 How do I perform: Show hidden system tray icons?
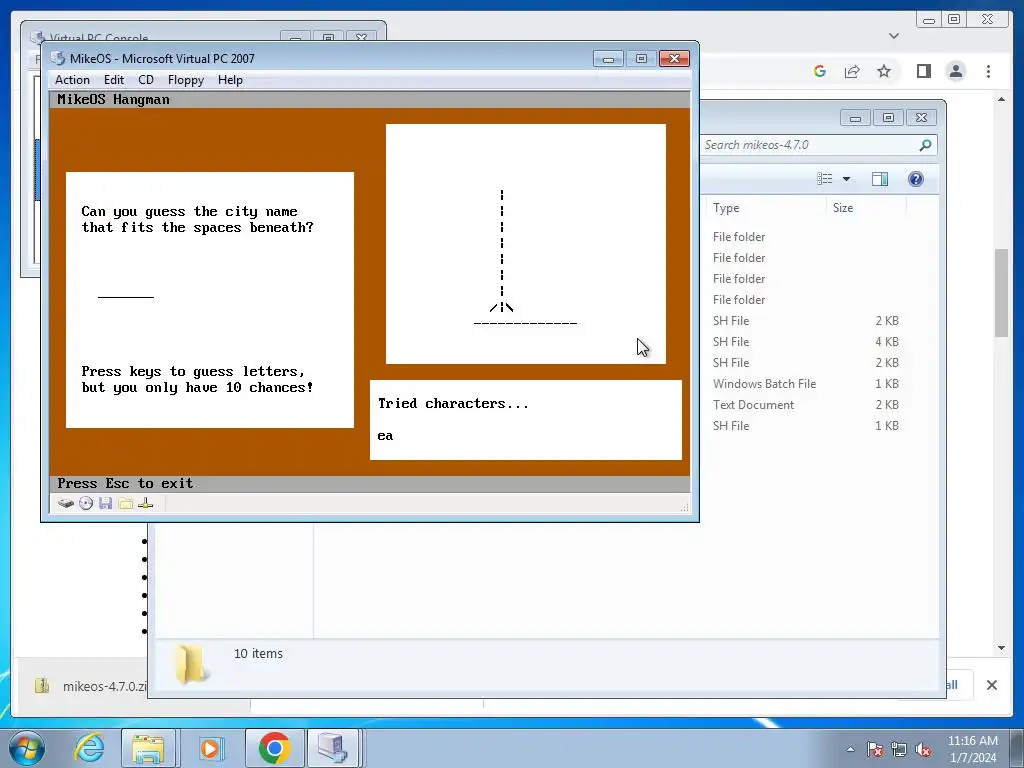pyautogui.click(x=850, y=749)
